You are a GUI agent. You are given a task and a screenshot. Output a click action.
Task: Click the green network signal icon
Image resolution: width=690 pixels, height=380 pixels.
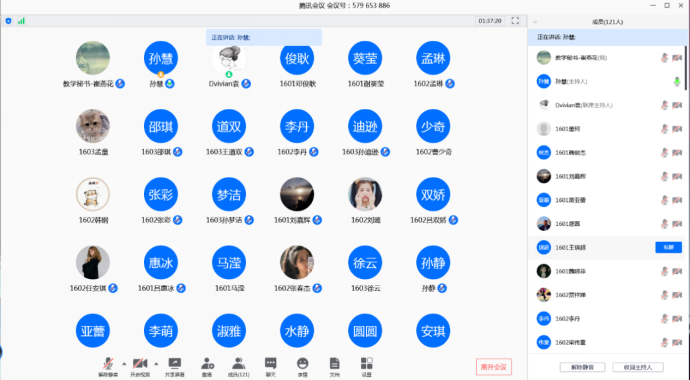(x=21, y=21)
